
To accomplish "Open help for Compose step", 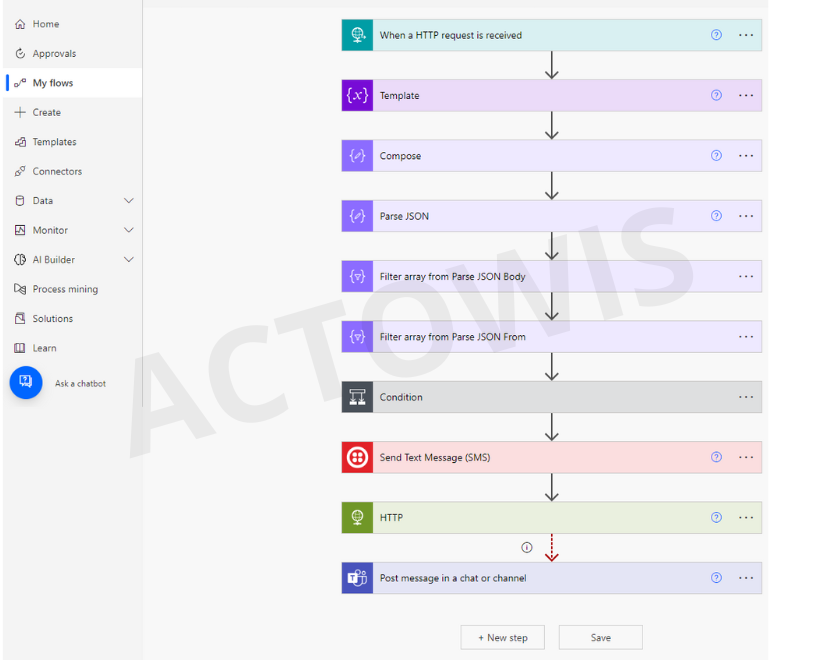I will tap(716, 155).
